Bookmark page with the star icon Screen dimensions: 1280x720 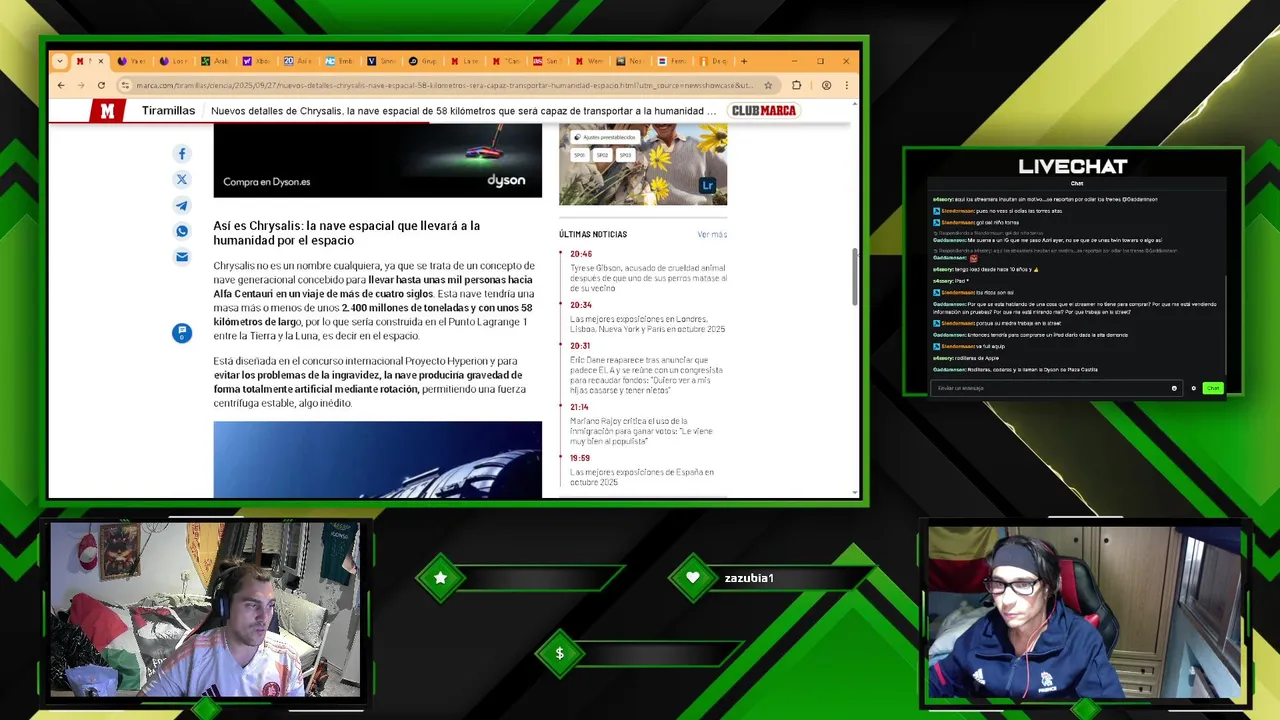768,85
